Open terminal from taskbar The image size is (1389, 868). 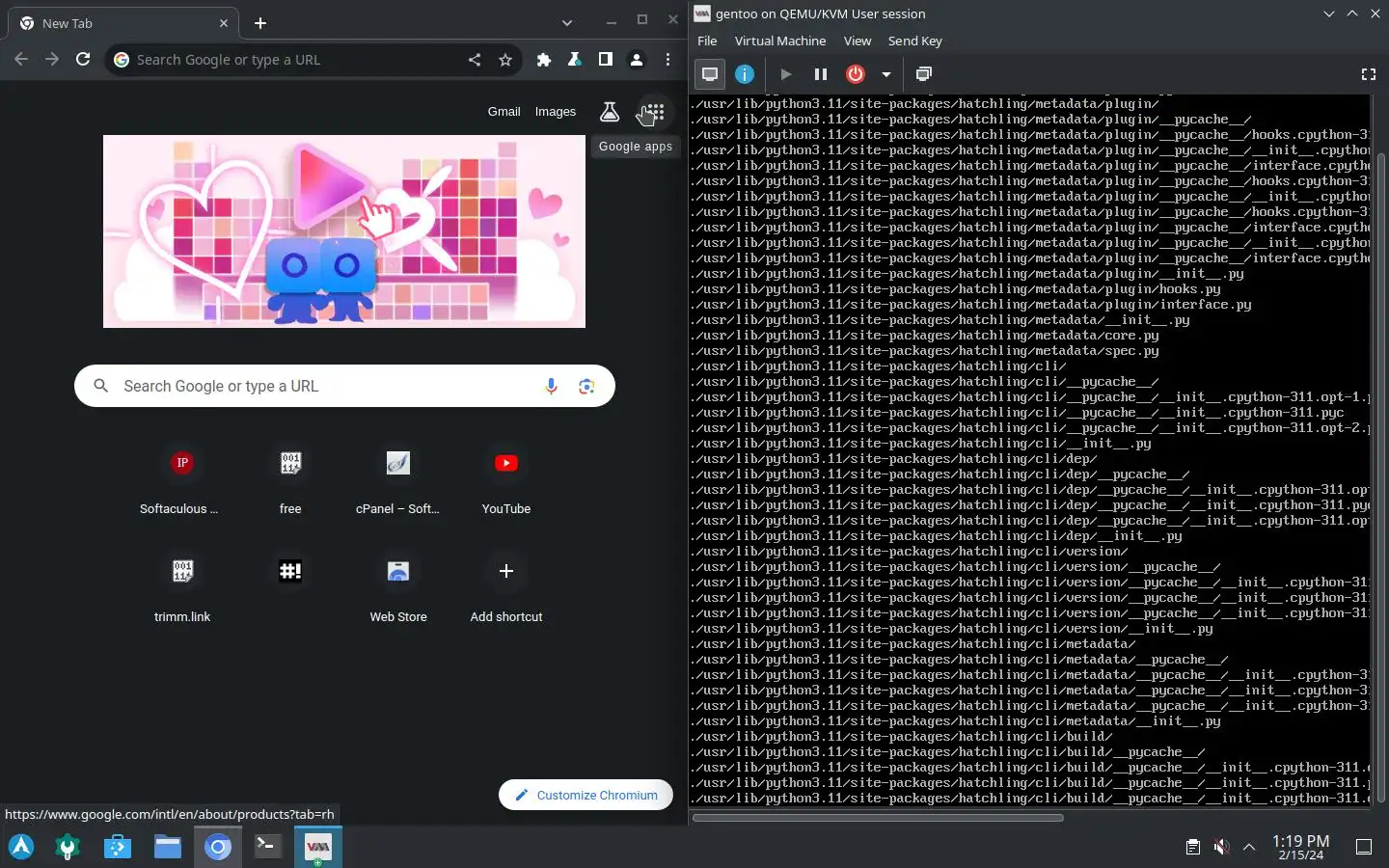point(268,847)
